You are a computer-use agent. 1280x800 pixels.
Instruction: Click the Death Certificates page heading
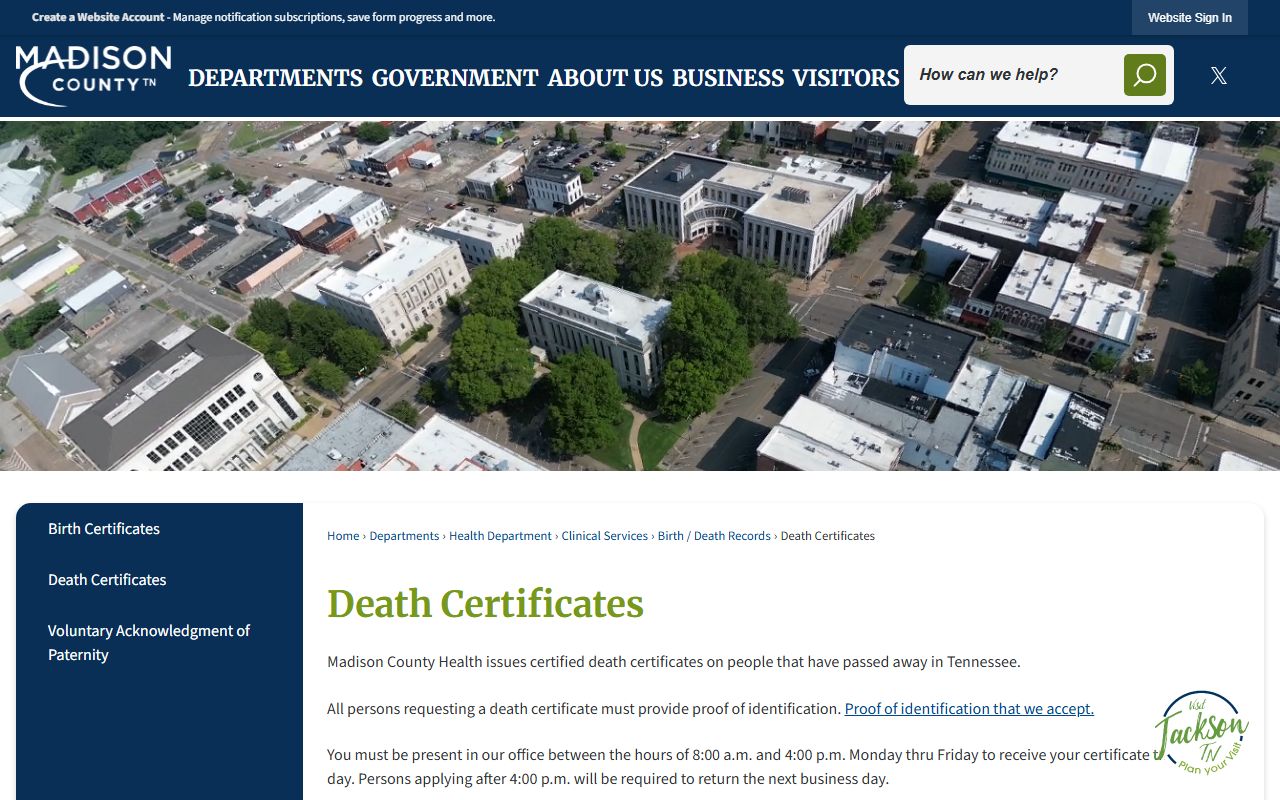click(x=485, y=604)
